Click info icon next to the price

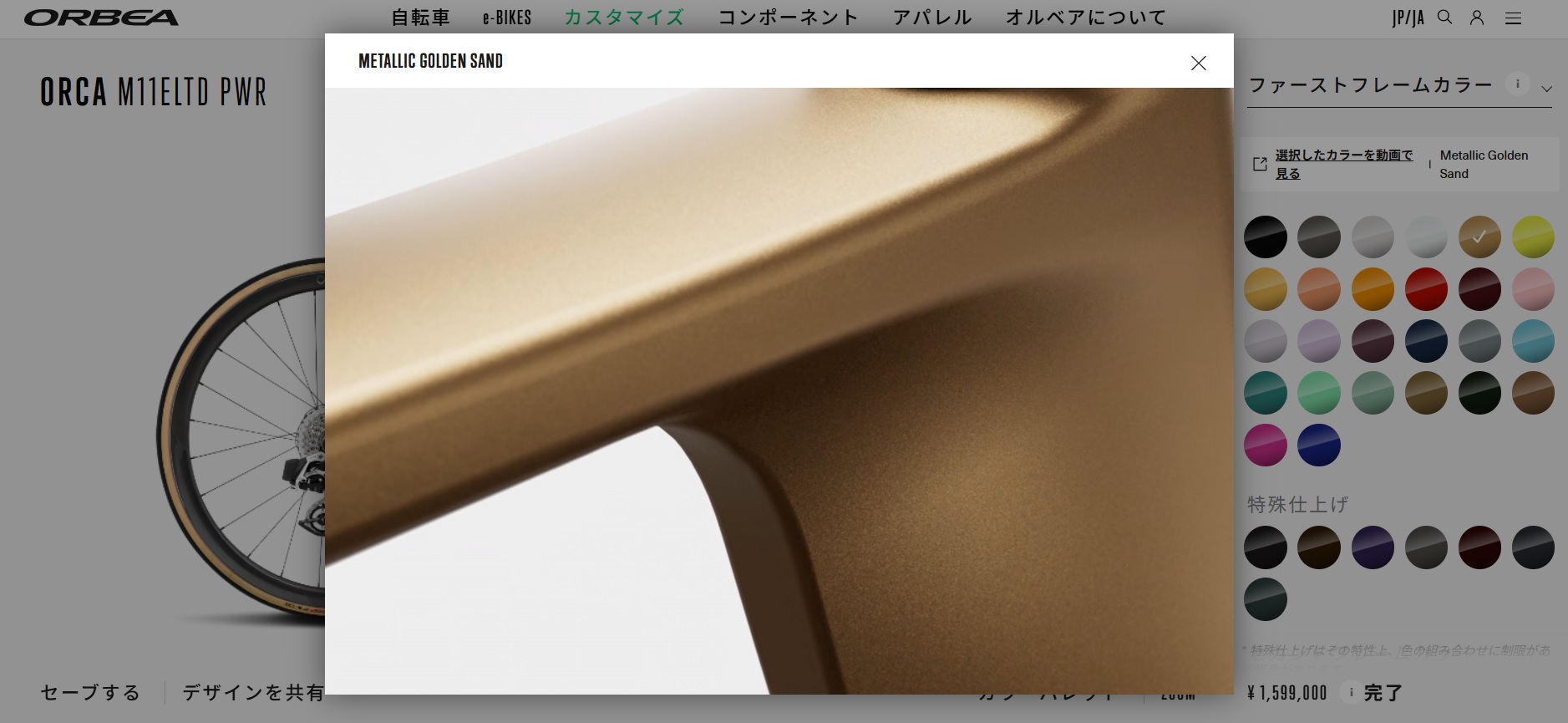(1351, 692)
